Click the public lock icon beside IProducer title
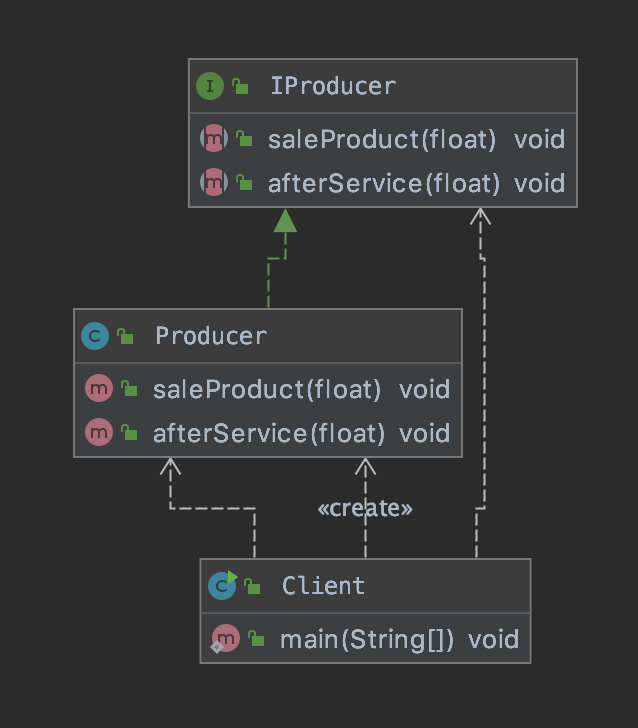 tap(241, 86)
